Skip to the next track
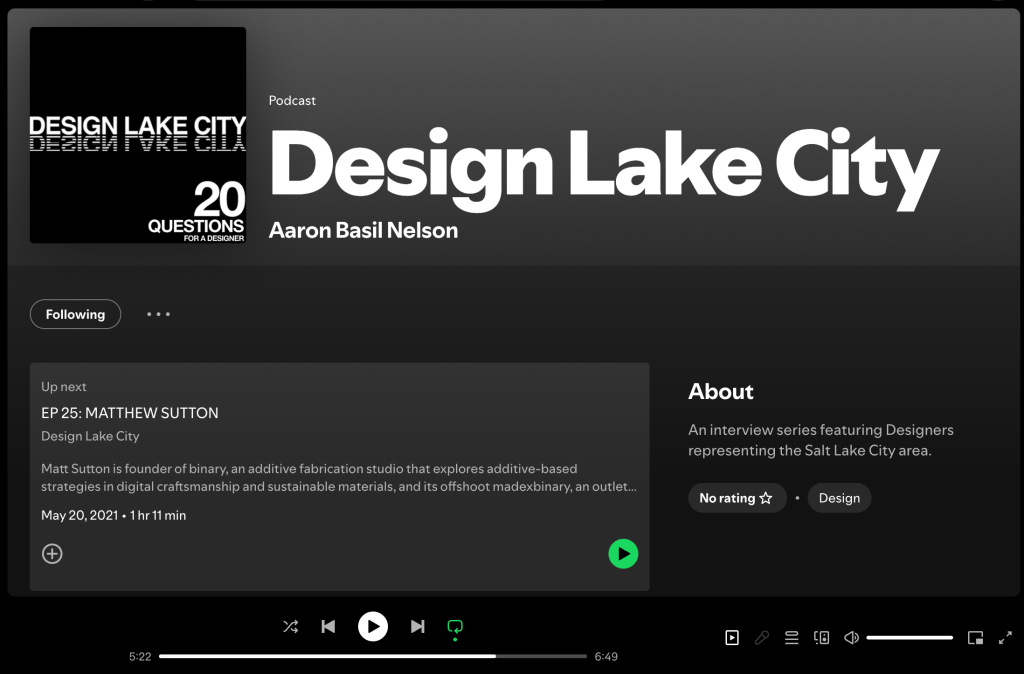 click(418, 627)
